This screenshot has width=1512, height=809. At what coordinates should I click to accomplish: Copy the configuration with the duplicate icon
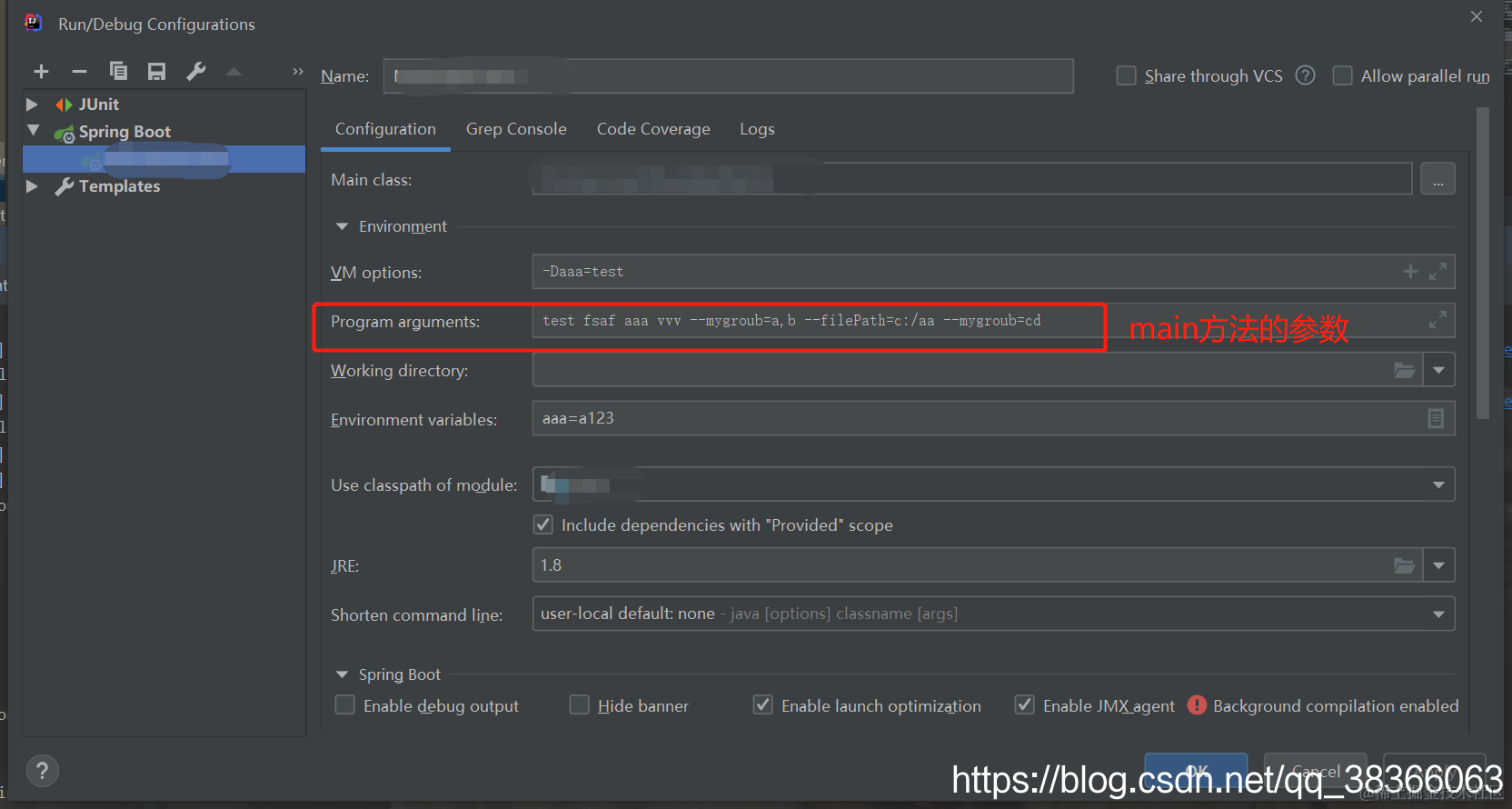tap(118, 71)
